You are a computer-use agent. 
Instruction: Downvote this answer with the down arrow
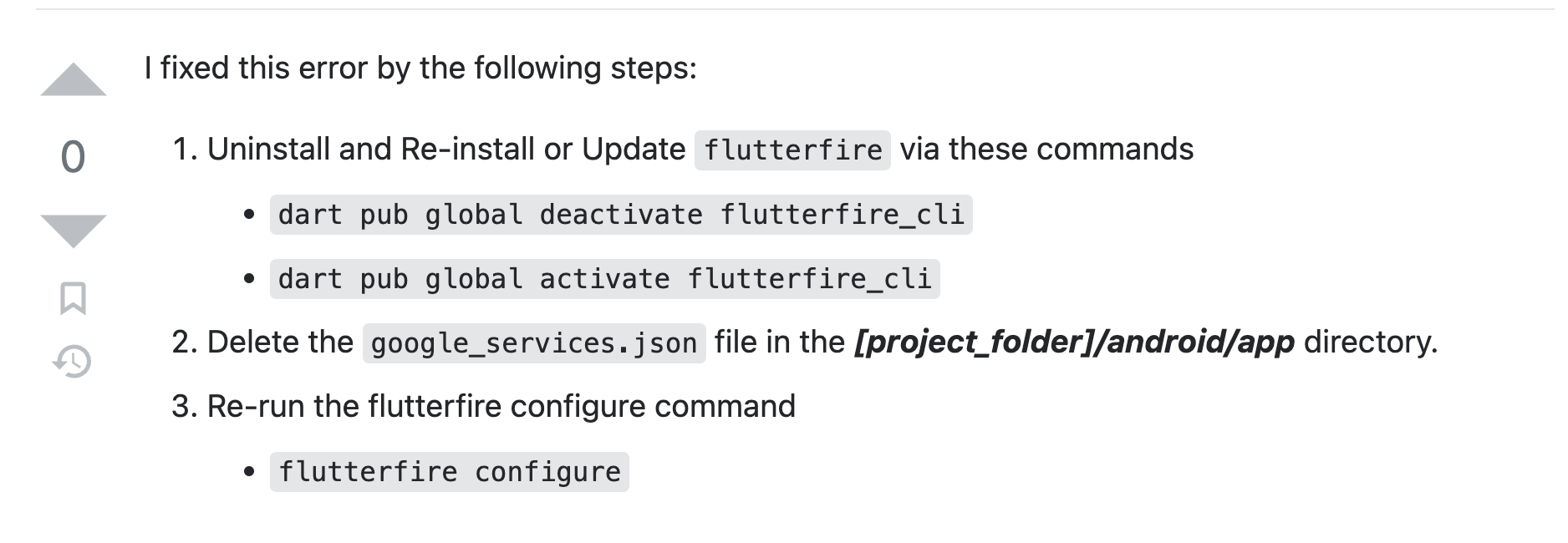[74, 231]
